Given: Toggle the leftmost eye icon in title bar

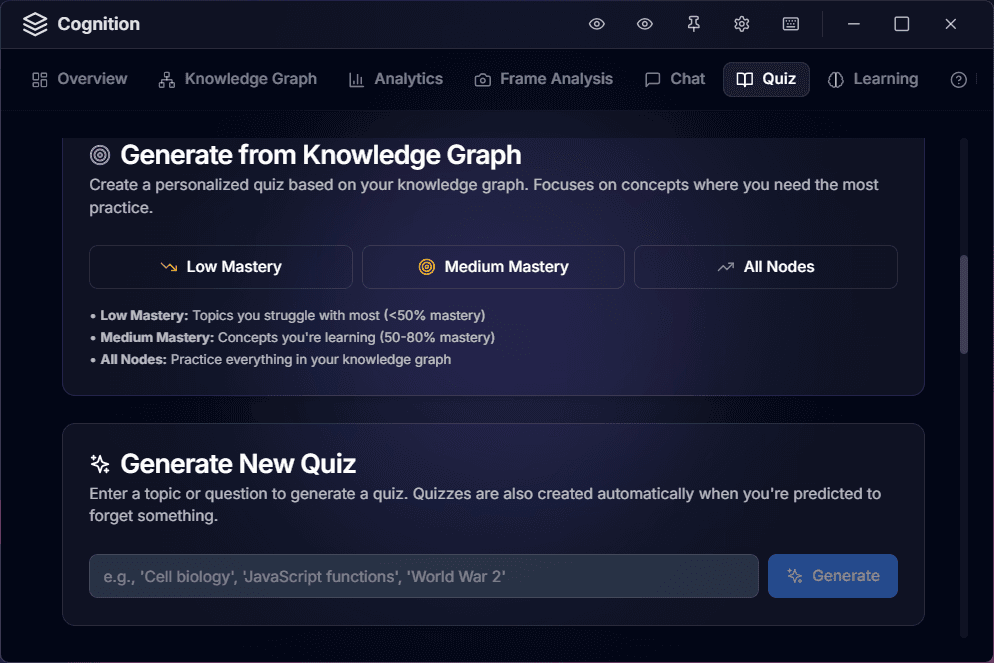Looking at the screenshot, I should click(597, 24).
